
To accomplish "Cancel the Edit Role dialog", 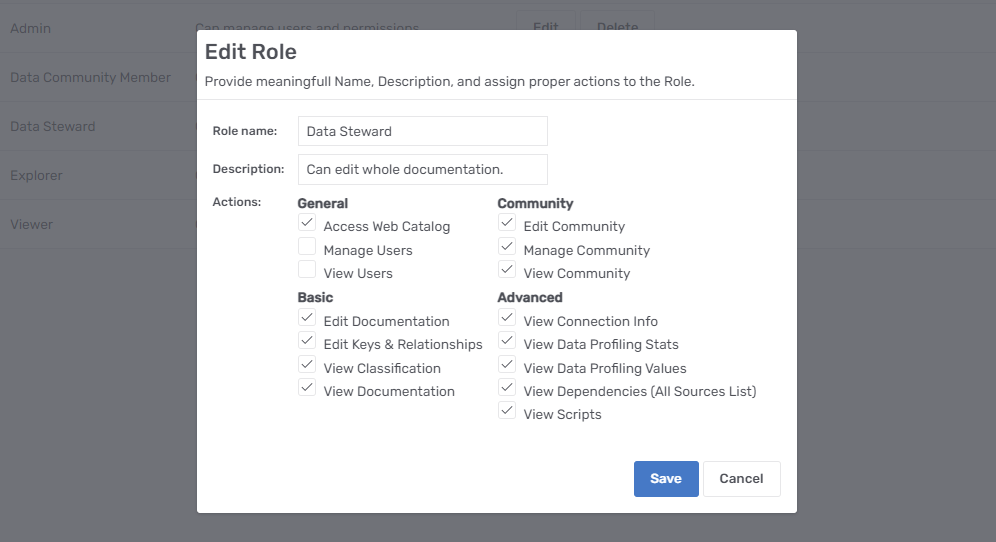I will pos(741,479).
